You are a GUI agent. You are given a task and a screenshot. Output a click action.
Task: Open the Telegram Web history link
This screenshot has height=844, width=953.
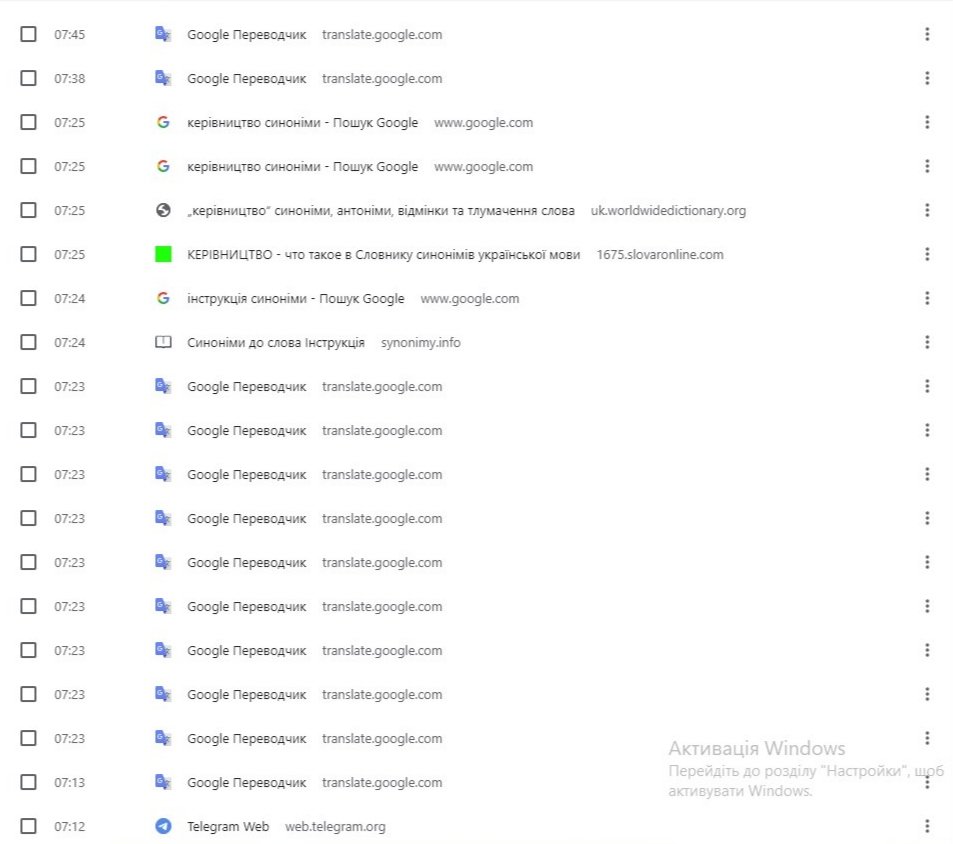coord(228,826)
